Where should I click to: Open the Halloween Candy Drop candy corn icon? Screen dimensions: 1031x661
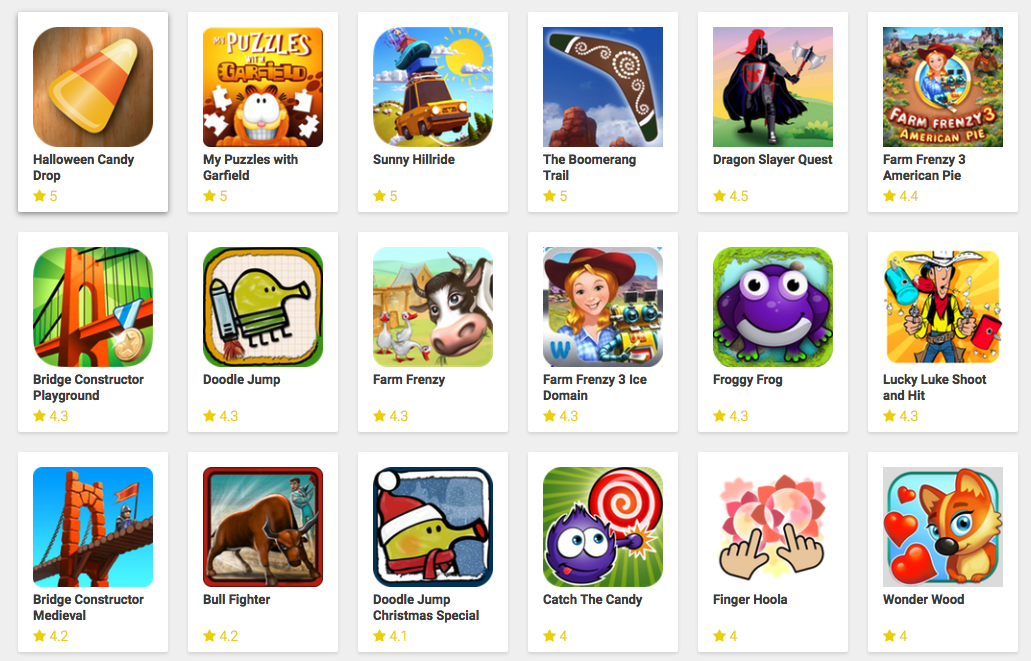[93, 87]
